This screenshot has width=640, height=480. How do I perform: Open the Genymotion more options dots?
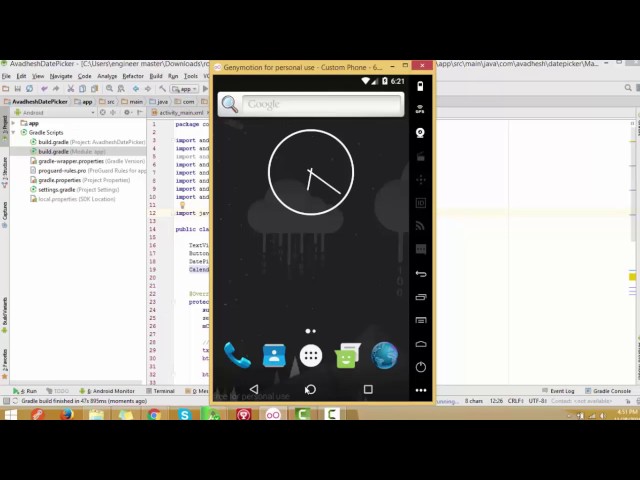coord(421,391)
